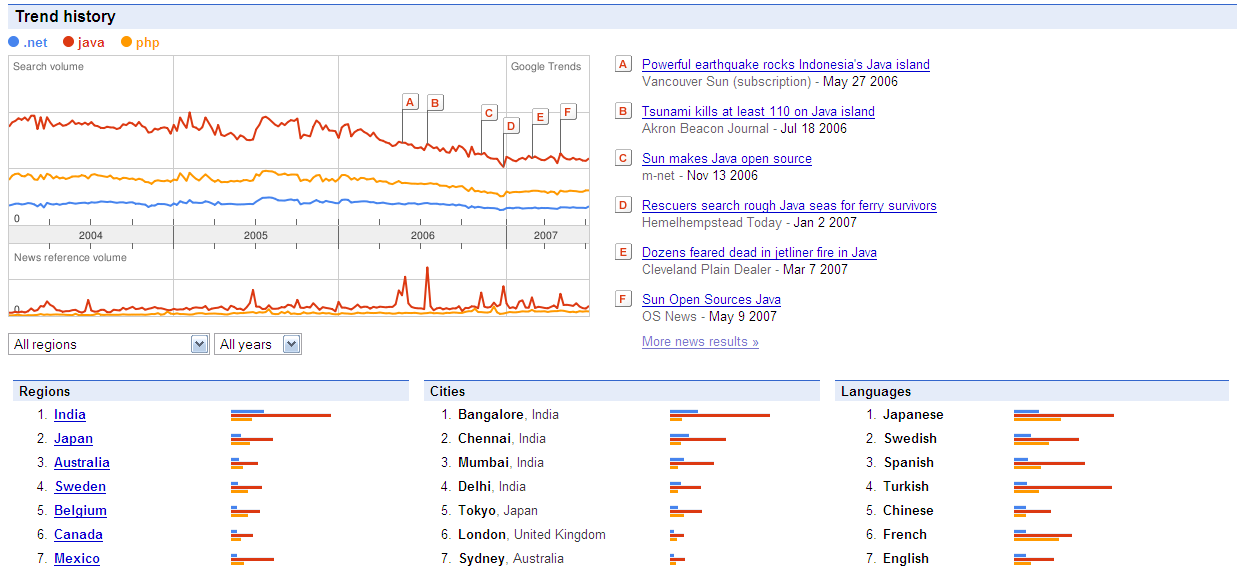This screenshot has height=571, width=1237.
Task: Click 'php' legend label
Action: click(x=147, y=42)
